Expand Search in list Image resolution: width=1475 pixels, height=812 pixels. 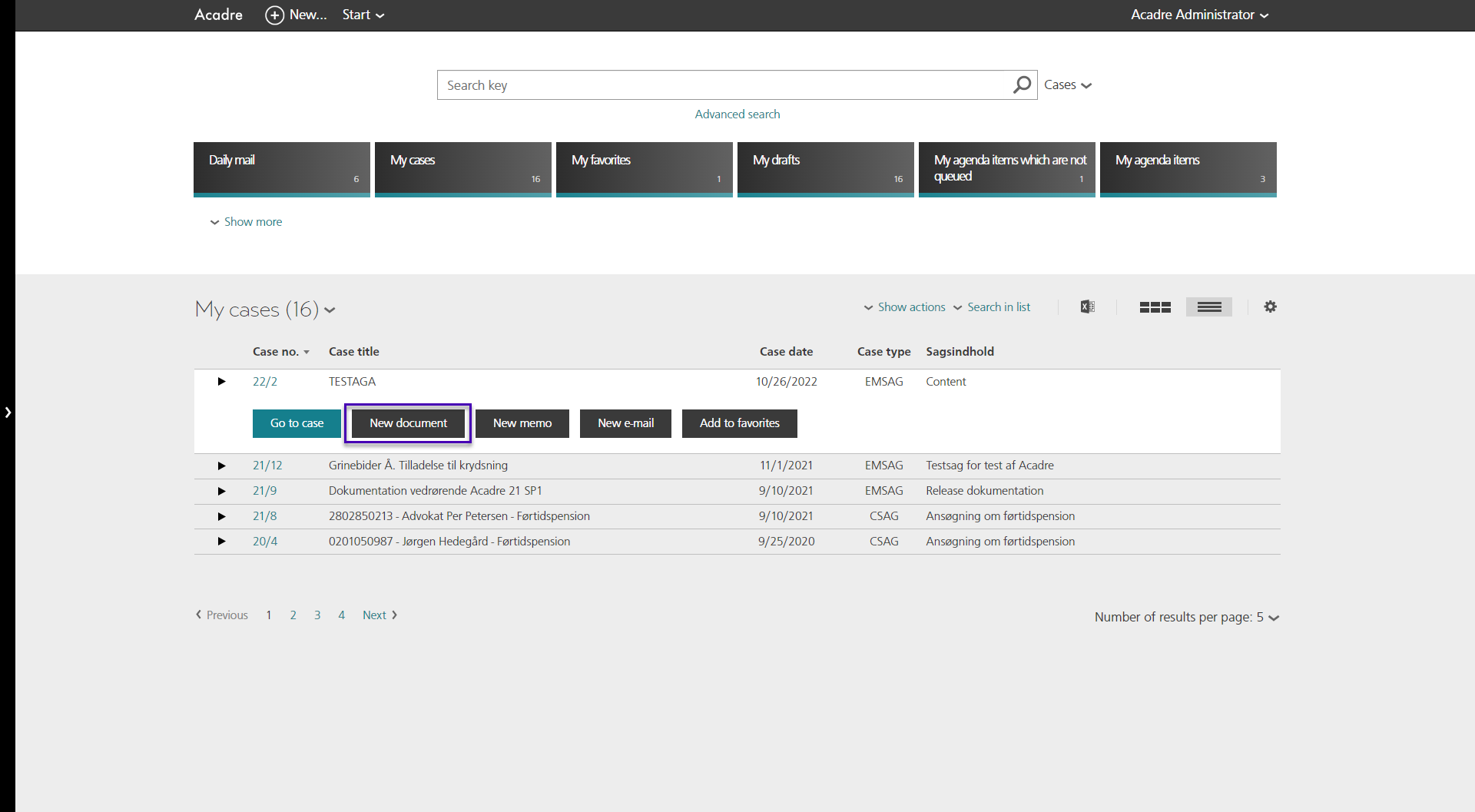[x=992, y=307]
